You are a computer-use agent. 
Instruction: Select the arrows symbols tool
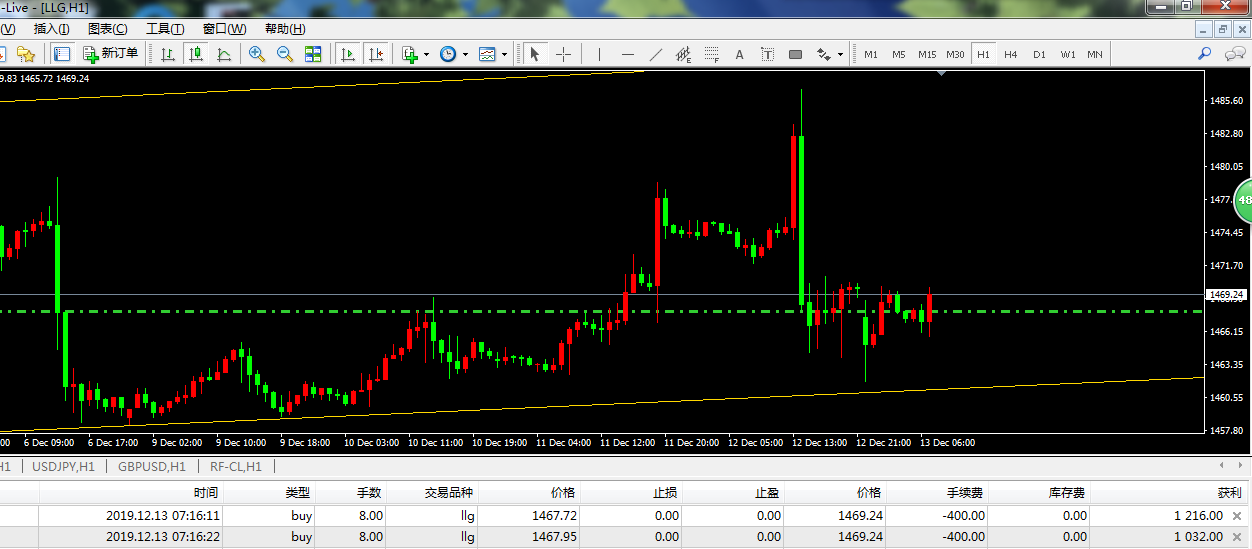[824, 54]
